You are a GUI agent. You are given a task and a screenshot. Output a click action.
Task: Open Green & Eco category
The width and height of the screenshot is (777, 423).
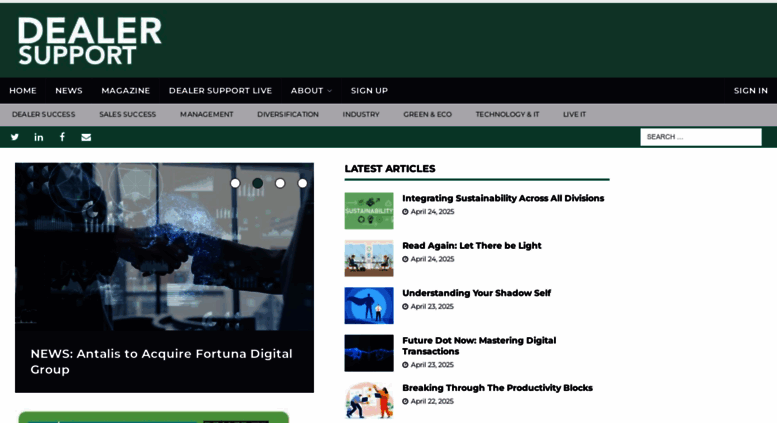tap(428, 114)
